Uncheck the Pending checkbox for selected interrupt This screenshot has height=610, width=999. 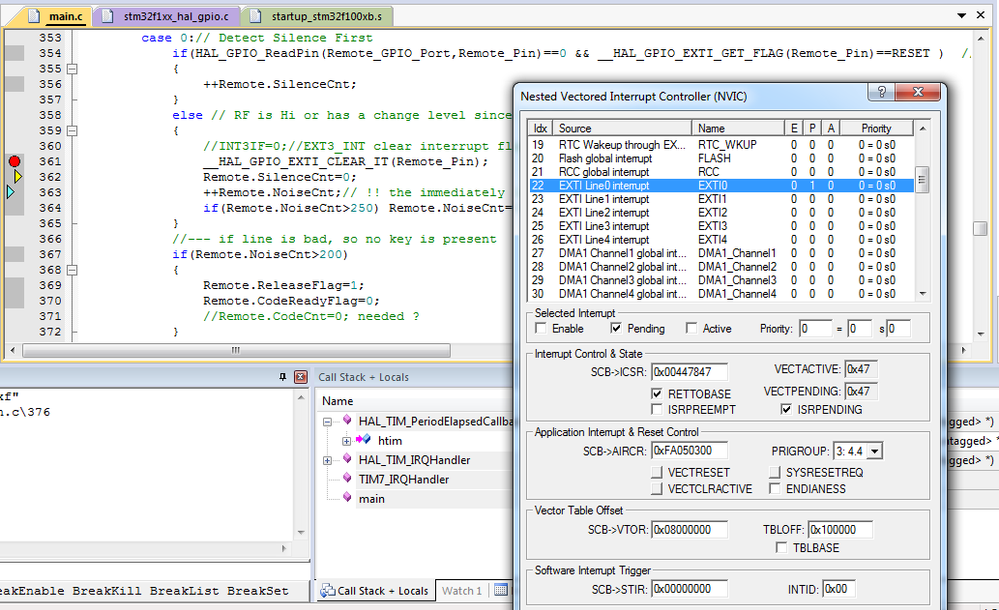coord(615,328)
